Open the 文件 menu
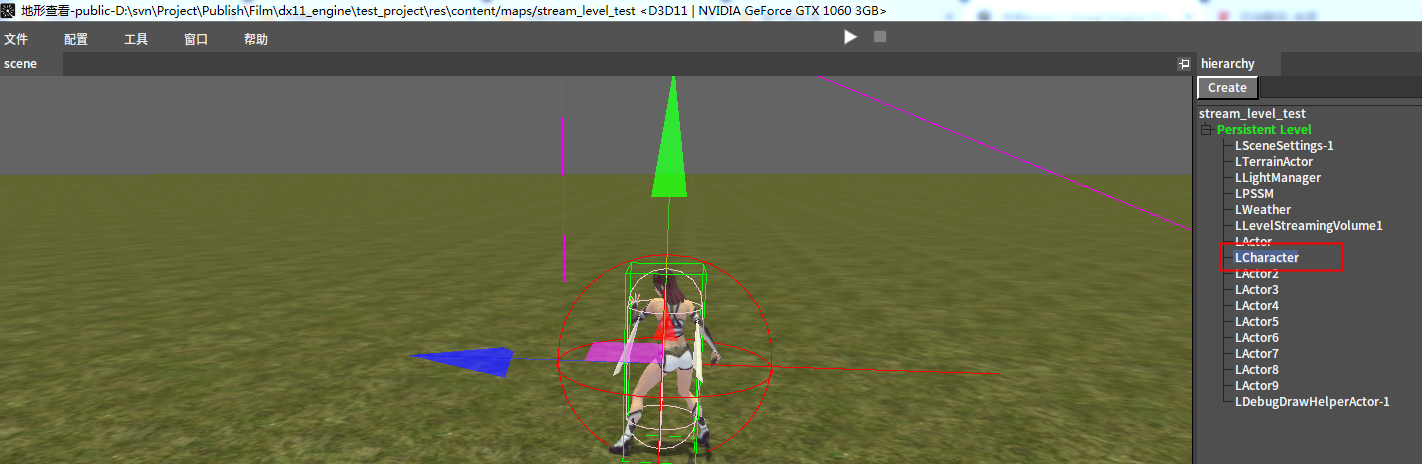This screenshot has height=464, width=1422. pyautogui.click(x=15, y=39)
